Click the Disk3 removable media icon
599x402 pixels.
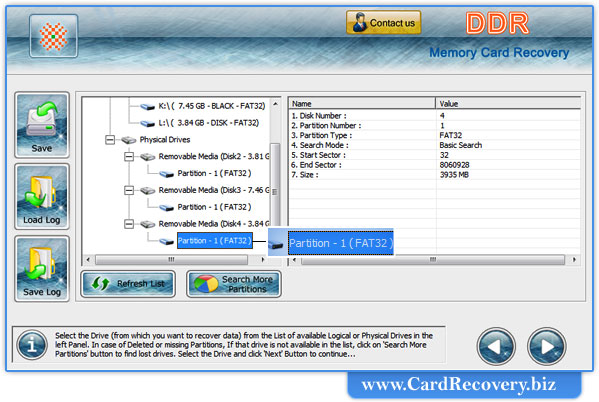[x=147, y=190]
